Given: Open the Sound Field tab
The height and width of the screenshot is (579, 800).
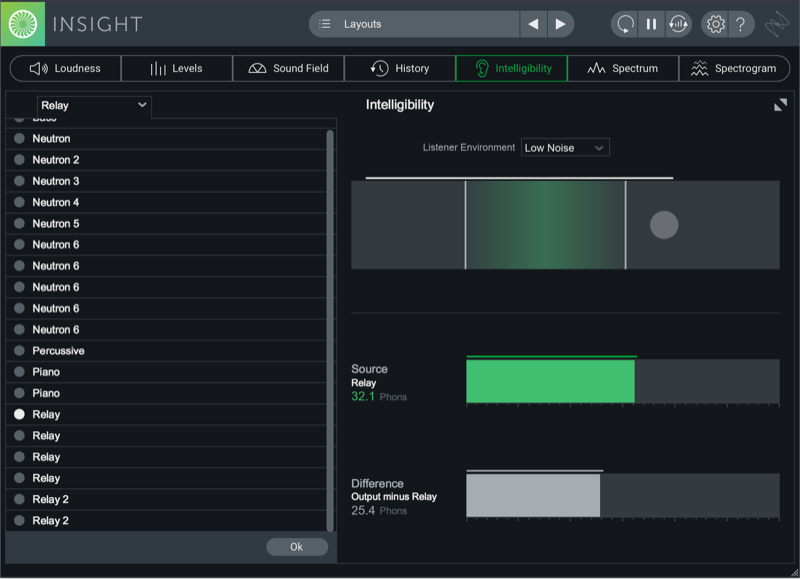Looking at the screenshot, I should tap(288, 68).
